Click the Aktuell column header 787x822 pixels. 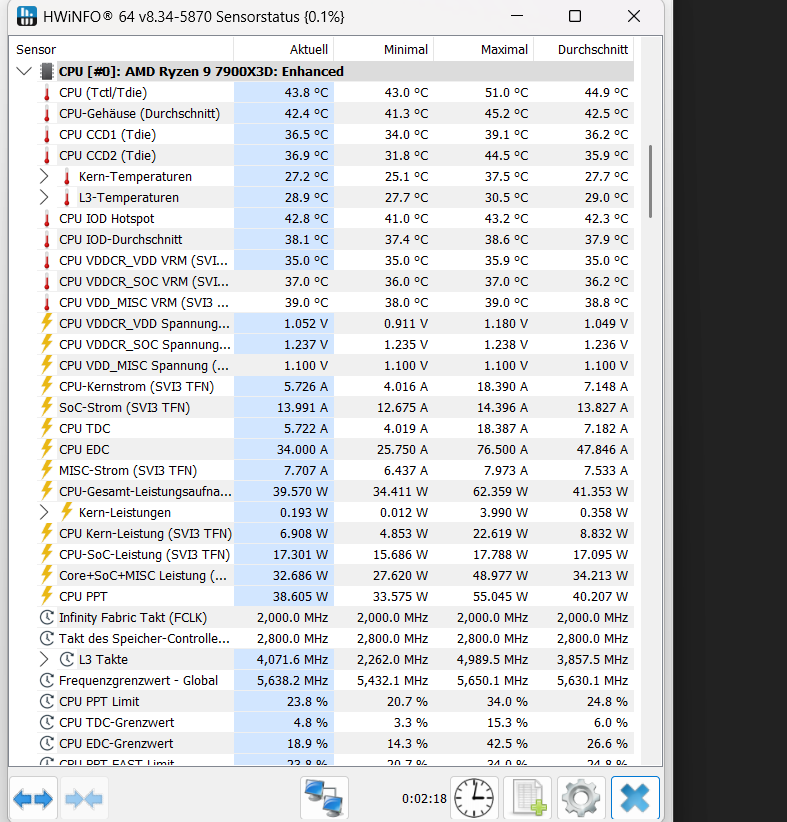point(284,50)
